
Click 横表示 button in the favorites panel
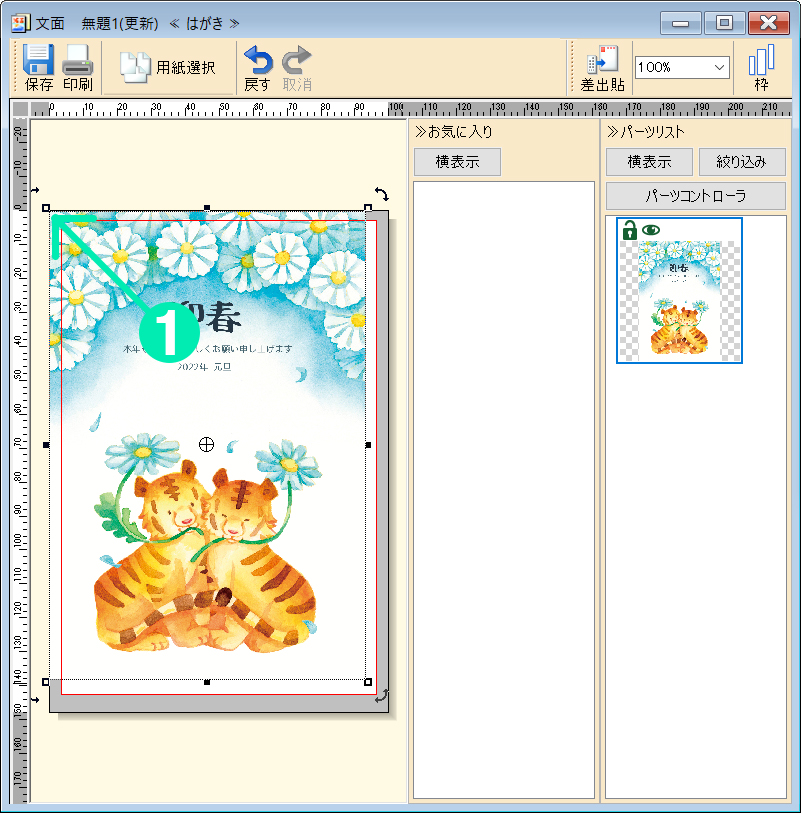(457, 162)
